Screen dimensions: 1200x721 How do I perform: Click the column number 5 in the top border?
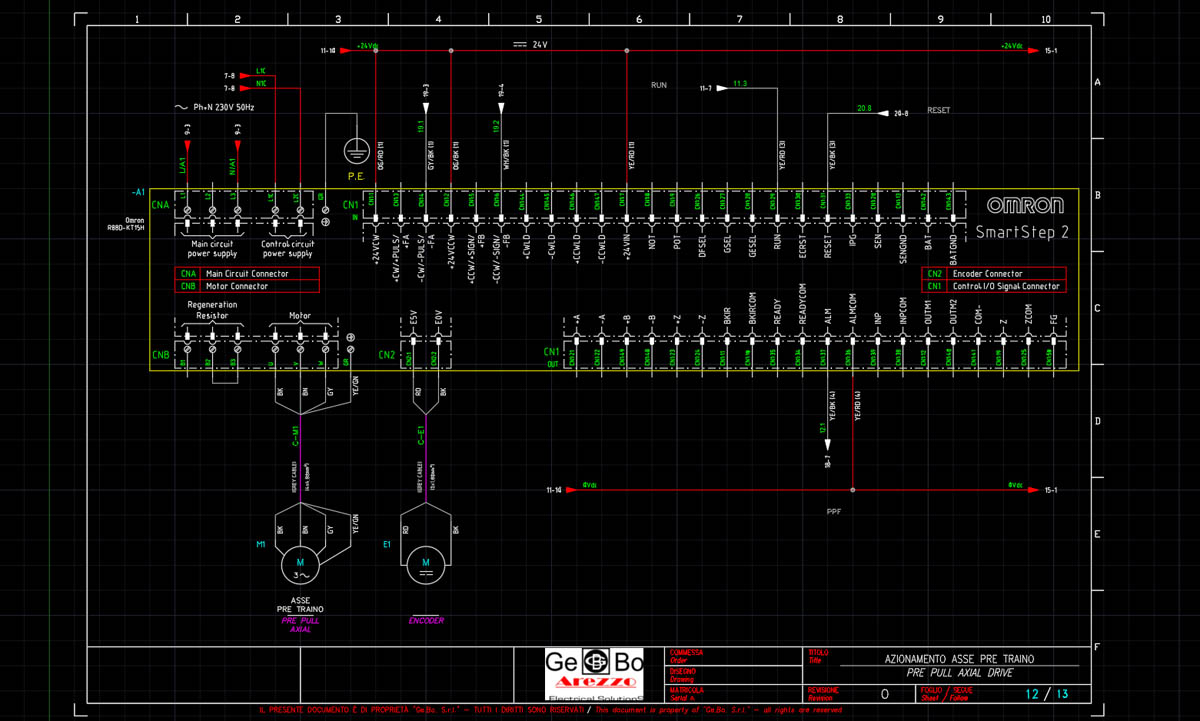click(539, 19)
